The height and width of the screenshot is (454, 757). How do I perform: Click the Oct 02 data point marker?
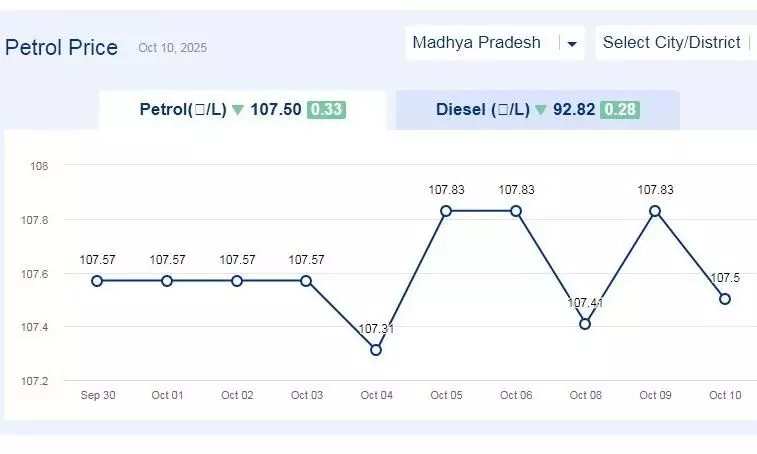[237, 281]
